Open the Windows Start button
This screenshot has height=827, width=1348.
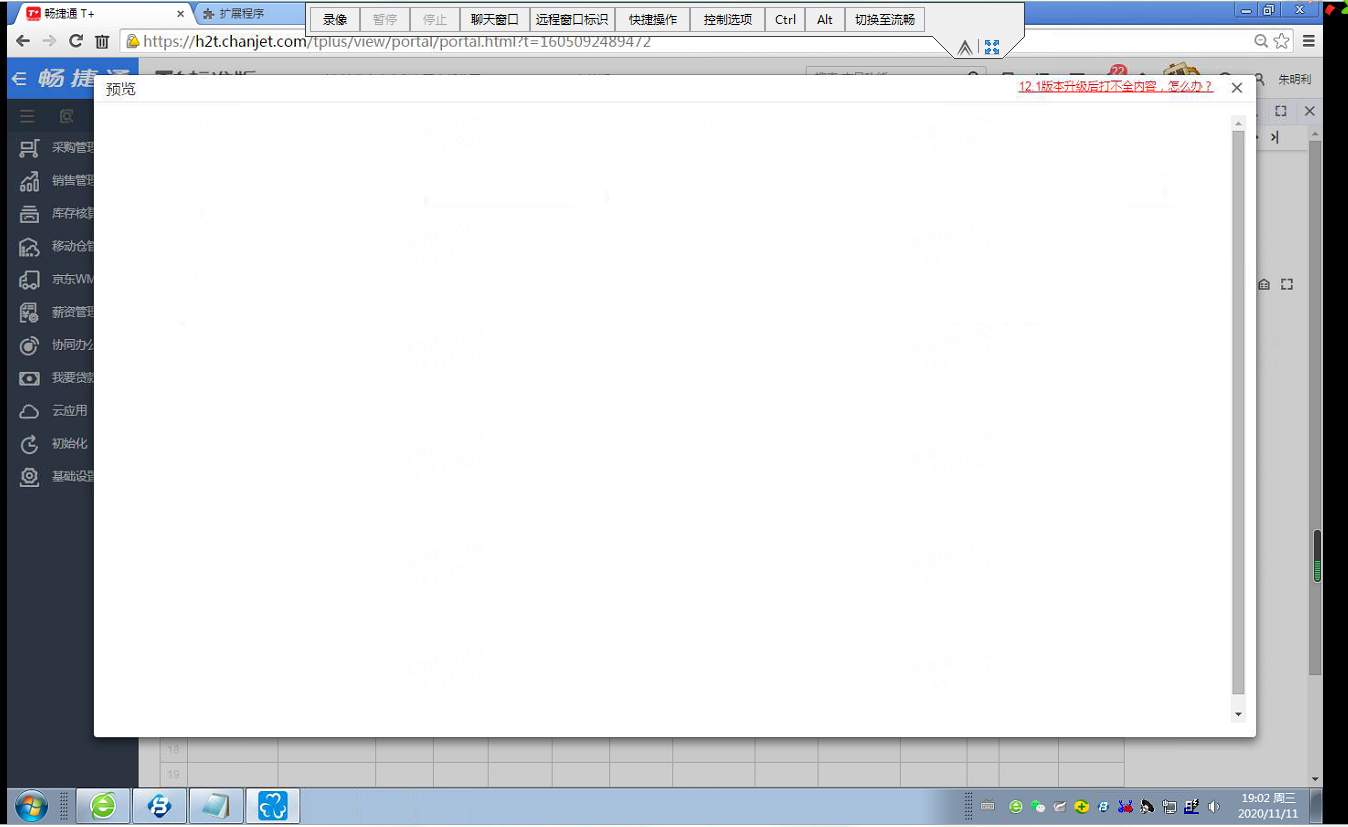click(x=31, y=806)
